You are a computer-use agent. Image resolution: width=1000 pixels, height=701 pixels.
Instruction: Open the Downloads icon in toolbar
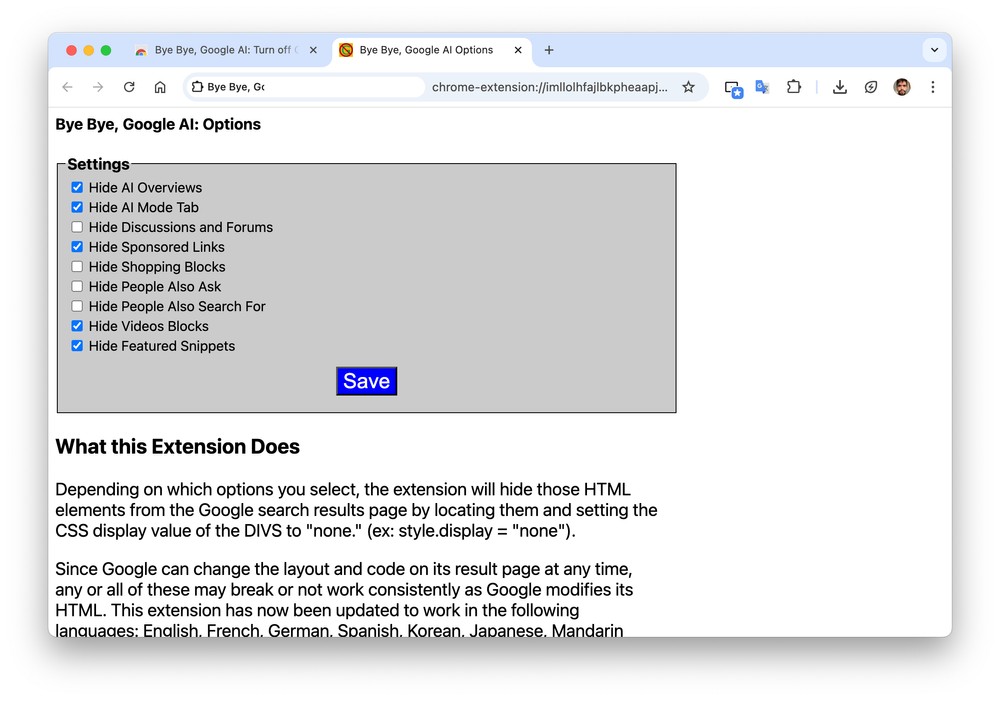click(x=840, y=87)
